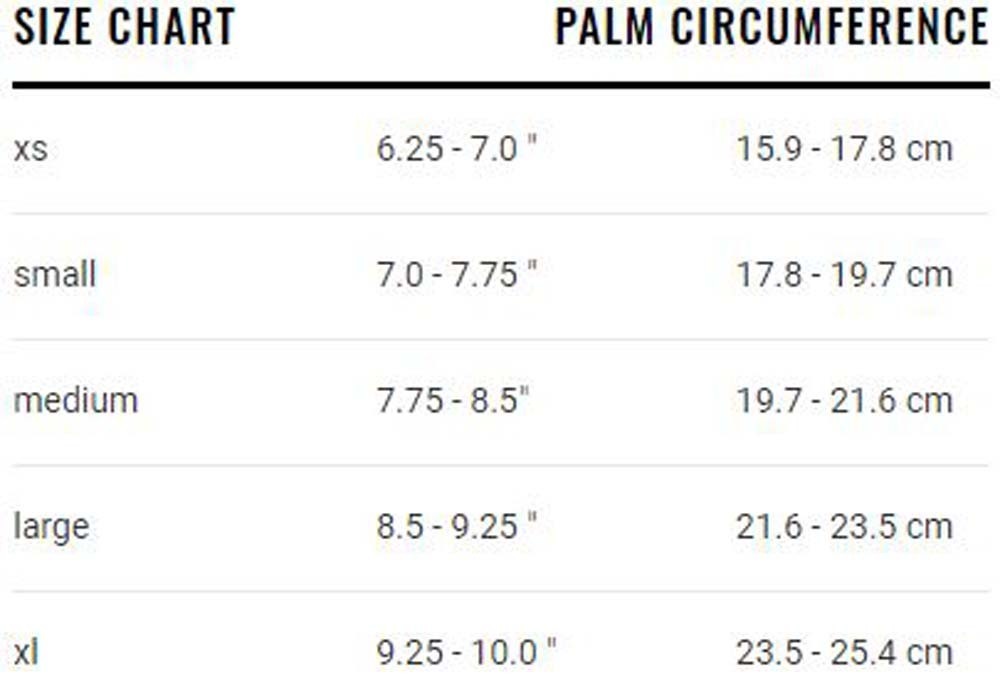Viewport: 1000px width, 694px height.
Task: Click the thick black rule under the headings
Action: (500, 86)
